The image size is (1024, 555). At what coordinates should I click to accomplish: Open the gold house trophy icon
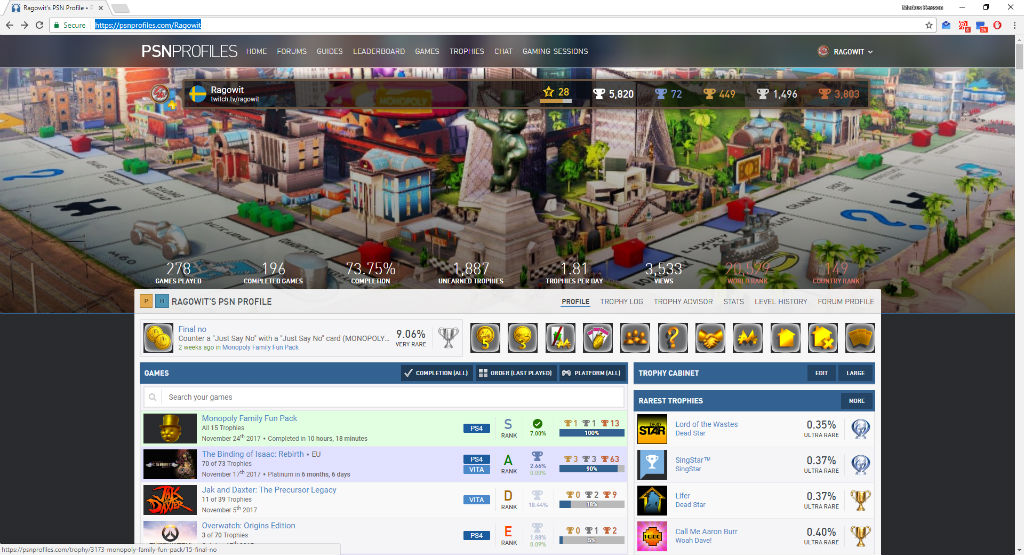(x=785, y=338)
